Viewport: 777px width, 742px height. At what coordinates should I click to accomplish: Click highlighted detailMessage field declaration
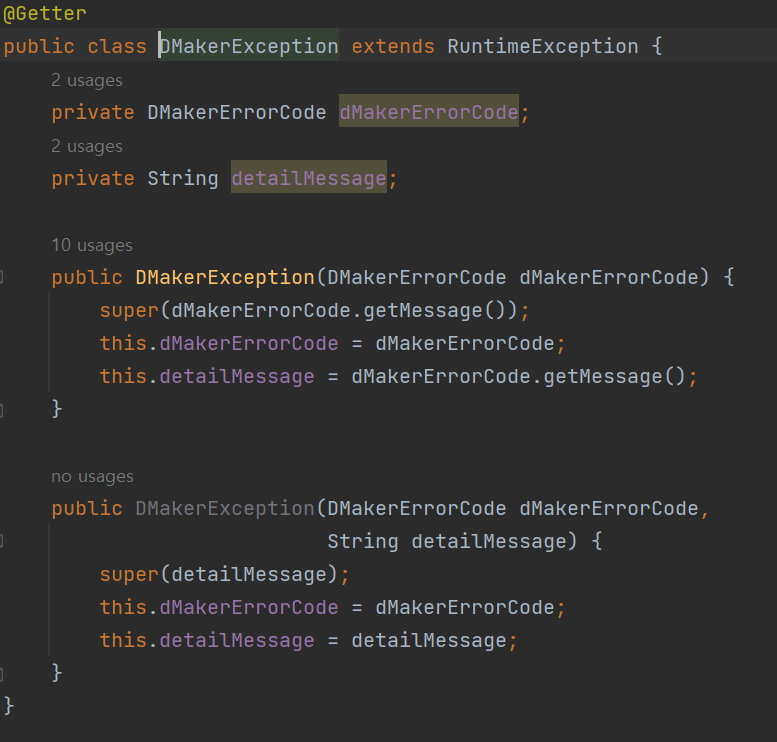(309, 178)
